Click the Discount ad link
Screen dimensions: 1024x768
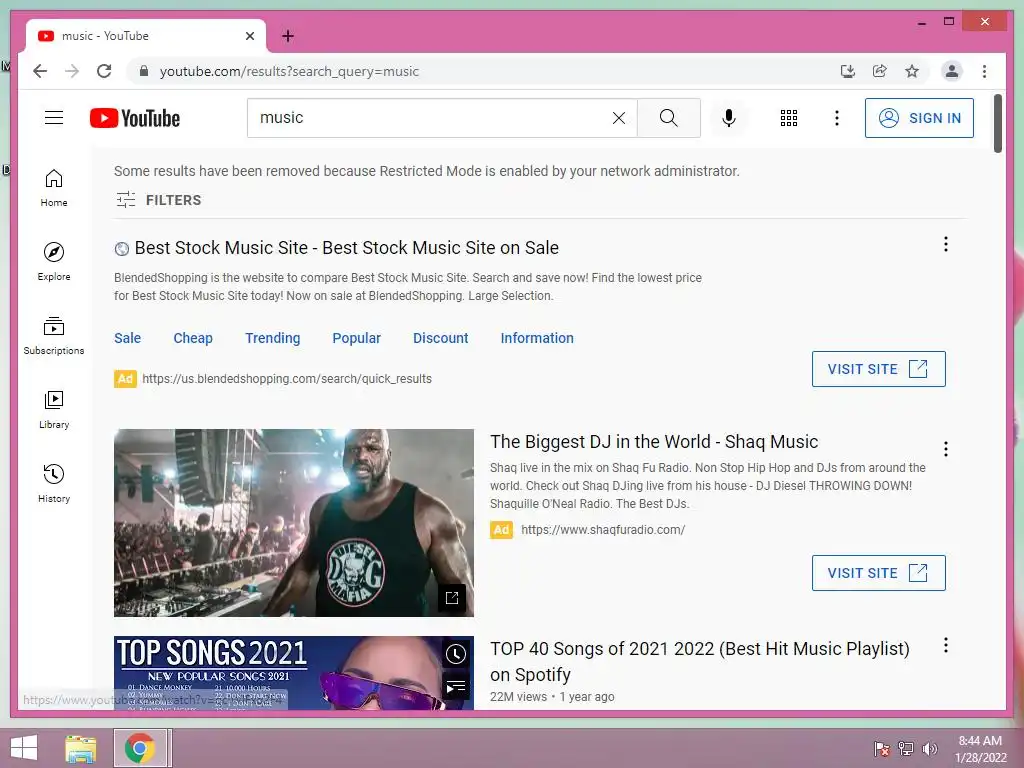pyautogui.click(x=441, y=338)
